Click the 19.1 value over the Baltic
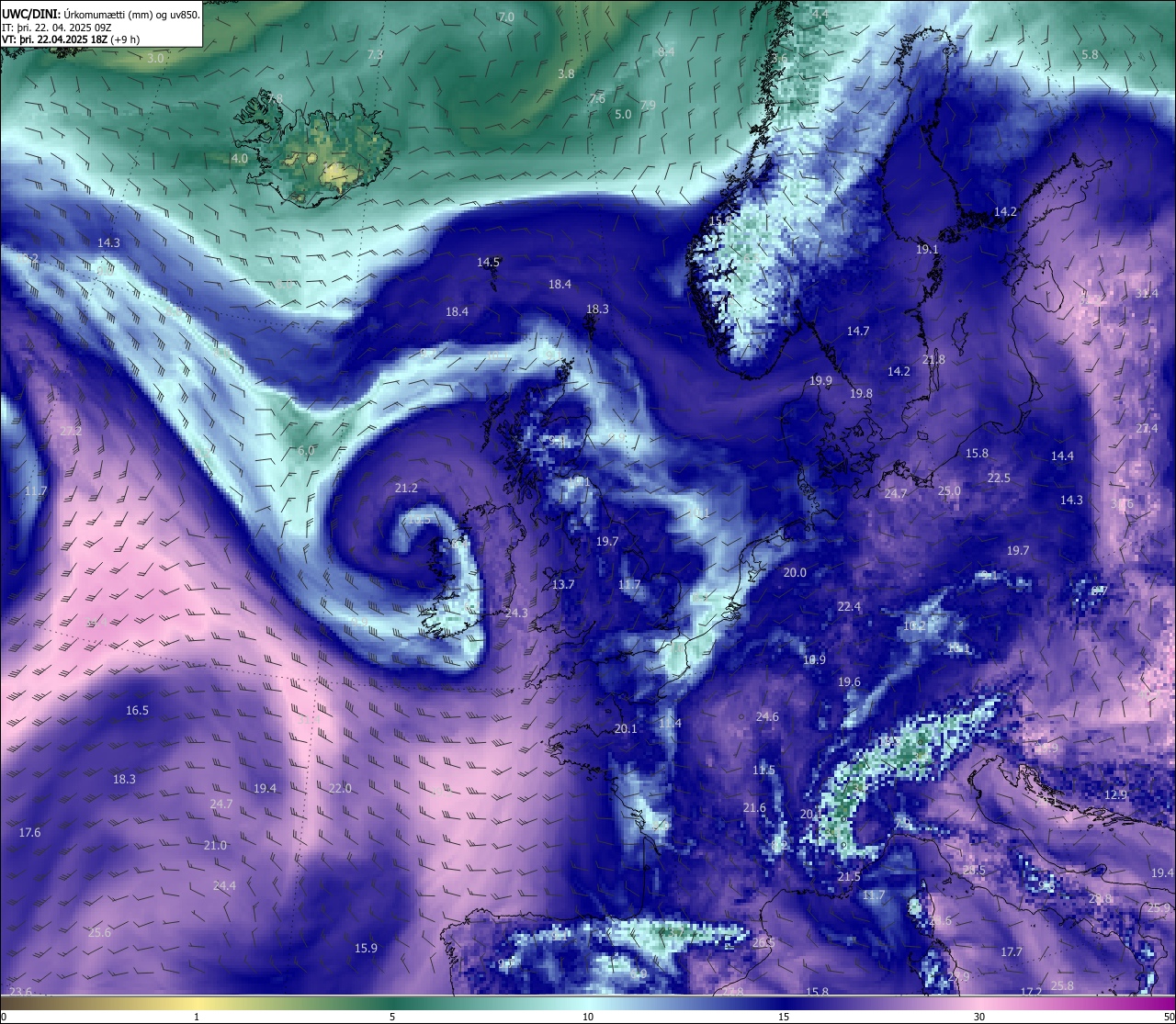Image resolution: width=1176 pixels, height=1024 pixels. click(x=927, y=250)
